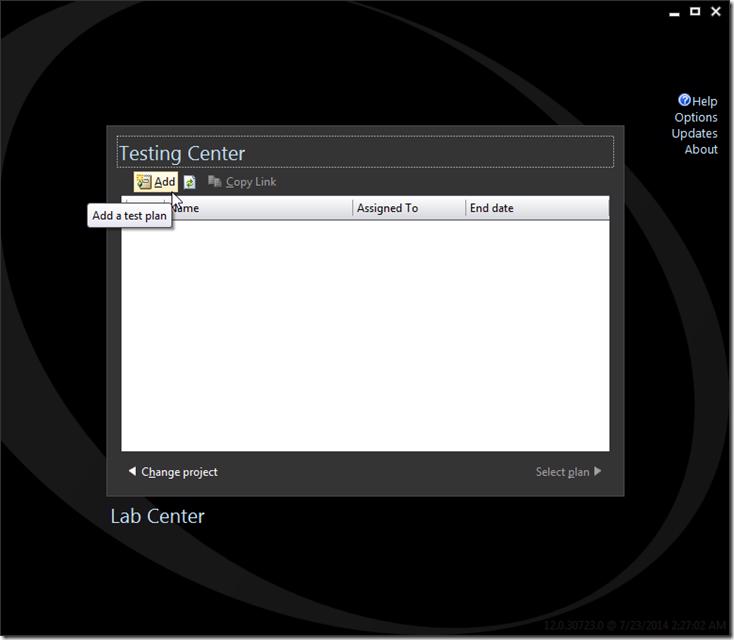
Task: Click Add to create a test plan
Action: pos(156,182)
